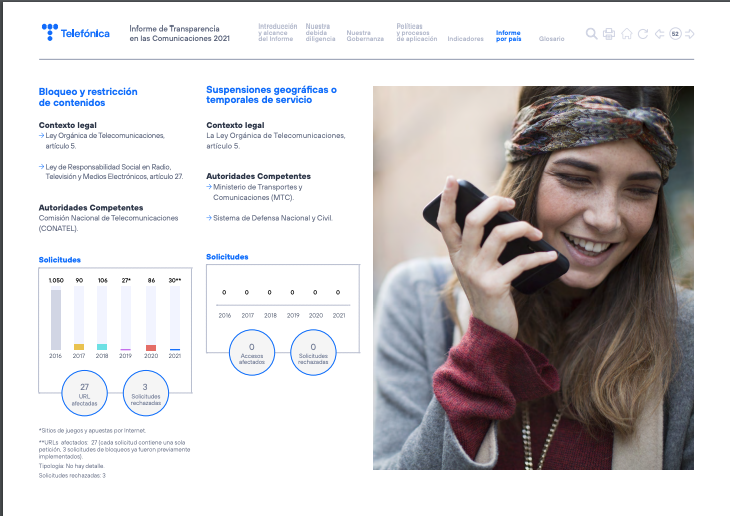The width and height of the screenshot is (730, 516).
Task: Open the Glosario tab
Action: (551, 39)
